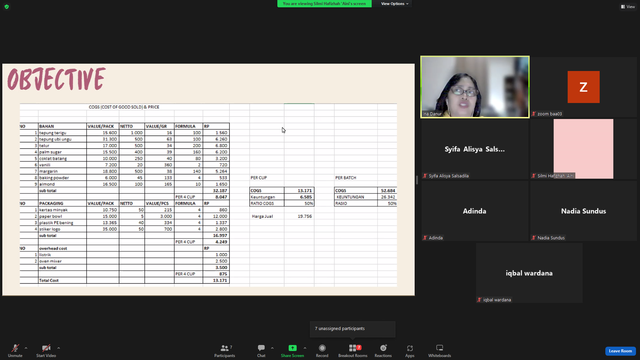Open the View Options dropdown
This screenshot has height=360, width=640.
(x=394, y=4)
